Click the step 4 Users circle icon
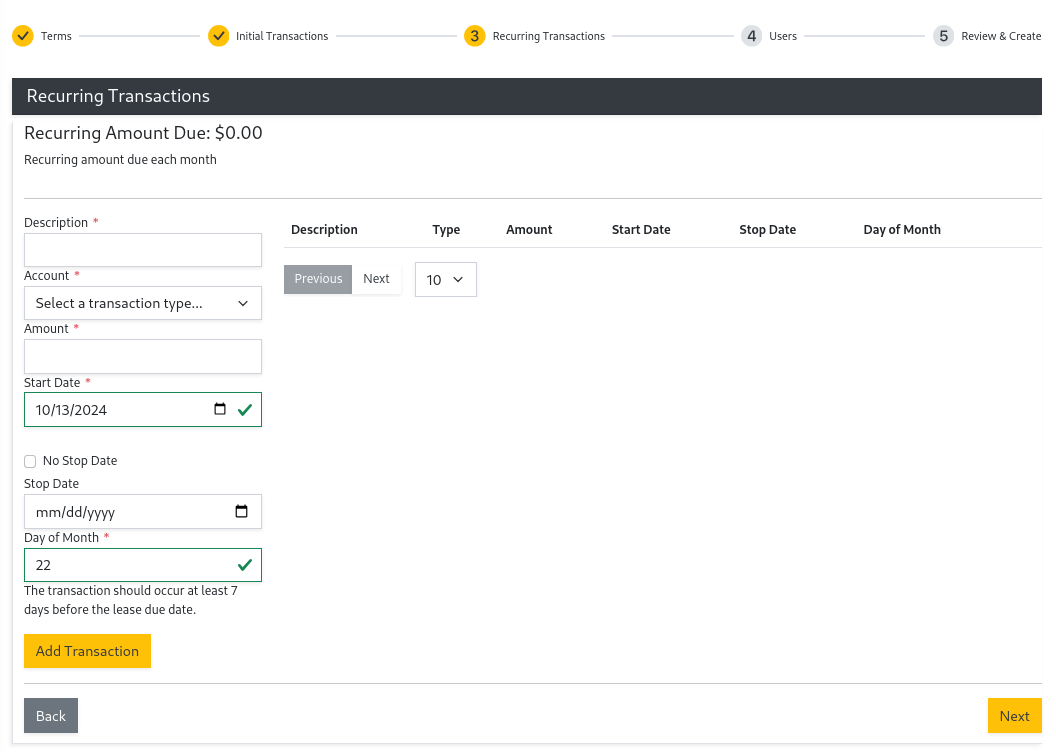This screenshot has height=752, width=1056. click(x=751, y=36)
